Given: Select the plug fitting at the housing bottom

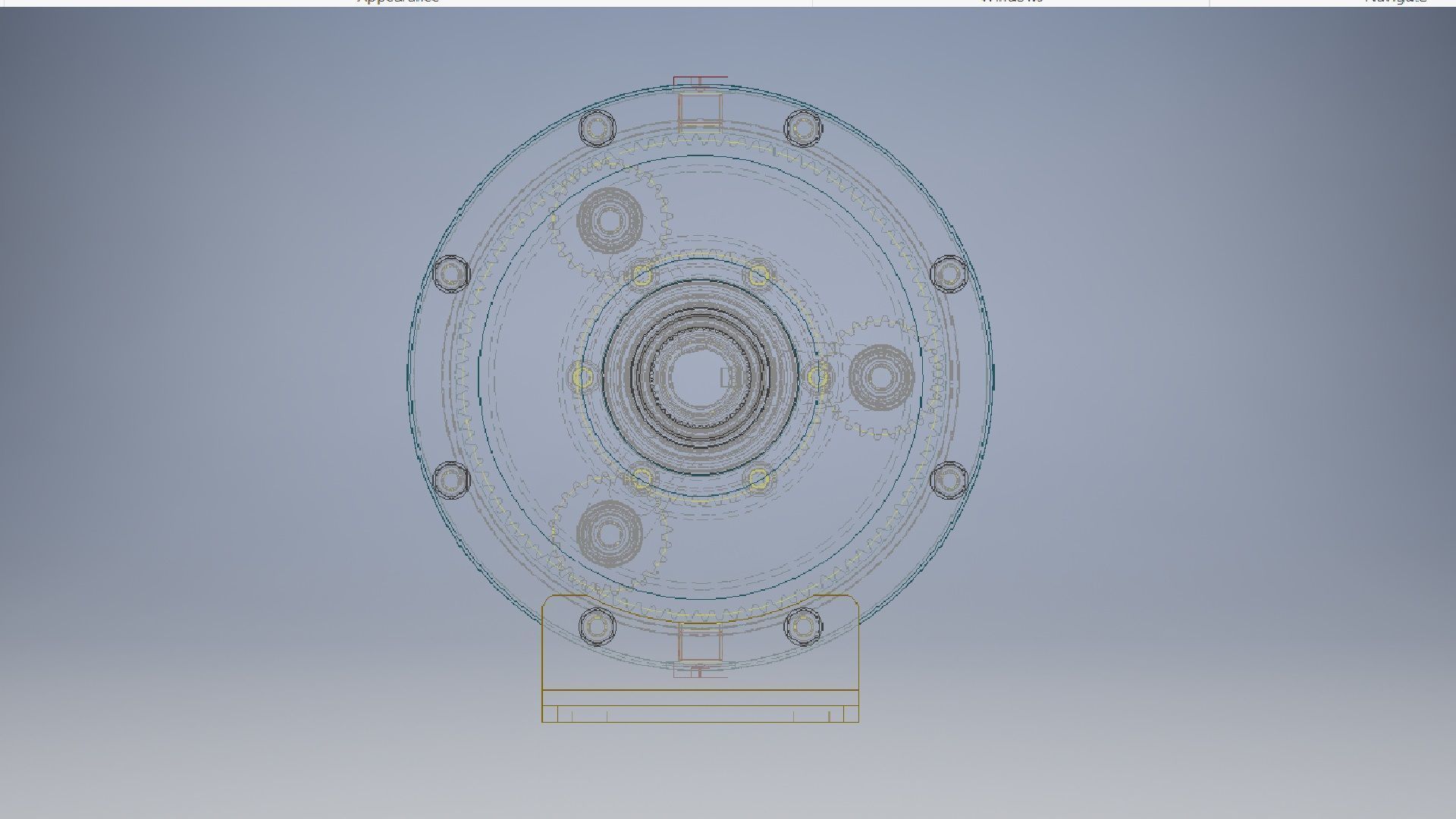Looking at the screenshot, I should (700, 649).
